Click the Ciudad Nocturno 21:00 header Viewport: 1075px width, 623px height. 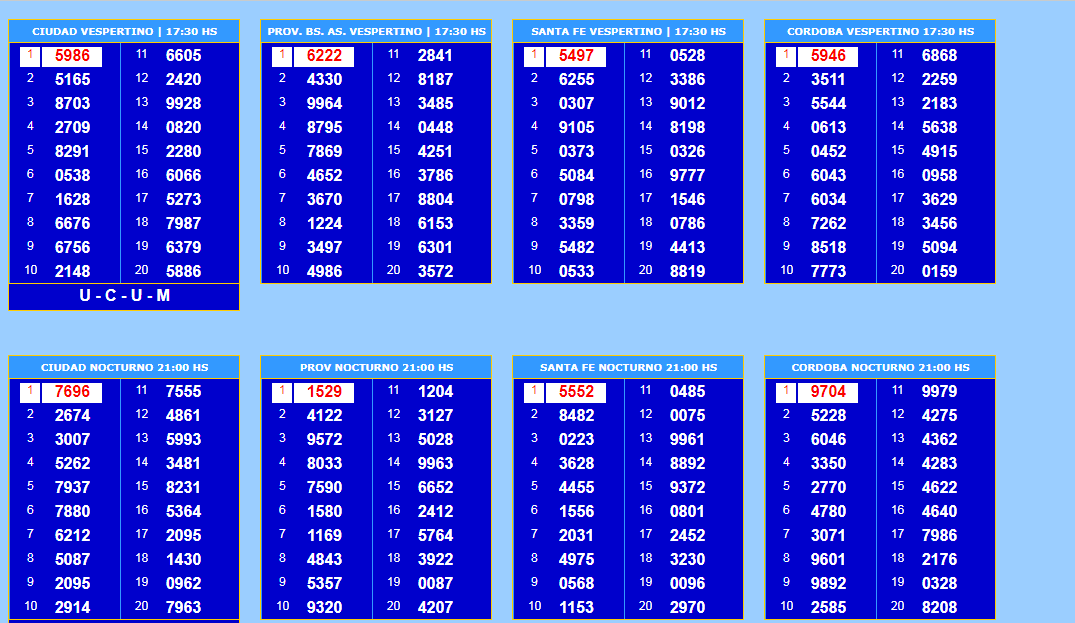pos(124,368)
